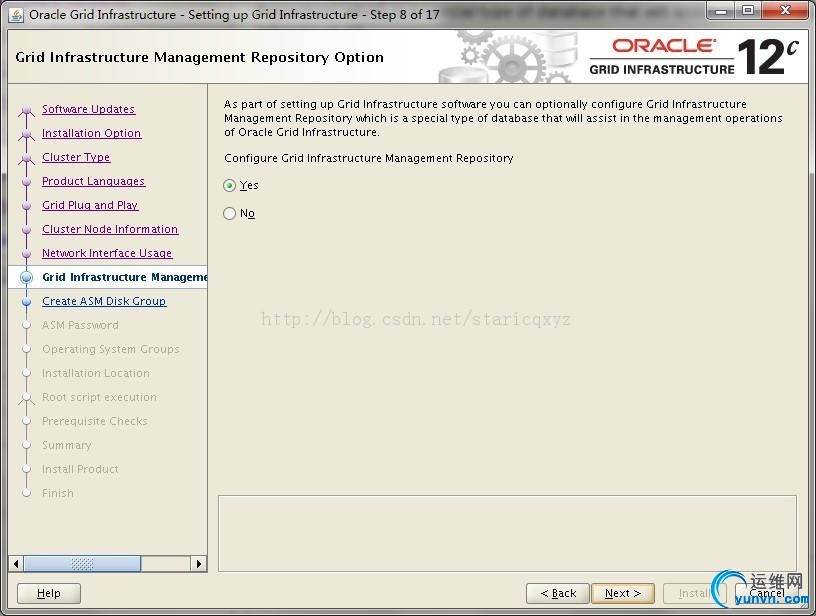Select the Yes radio button
This screenshot has height=616, width=816.
230,186
